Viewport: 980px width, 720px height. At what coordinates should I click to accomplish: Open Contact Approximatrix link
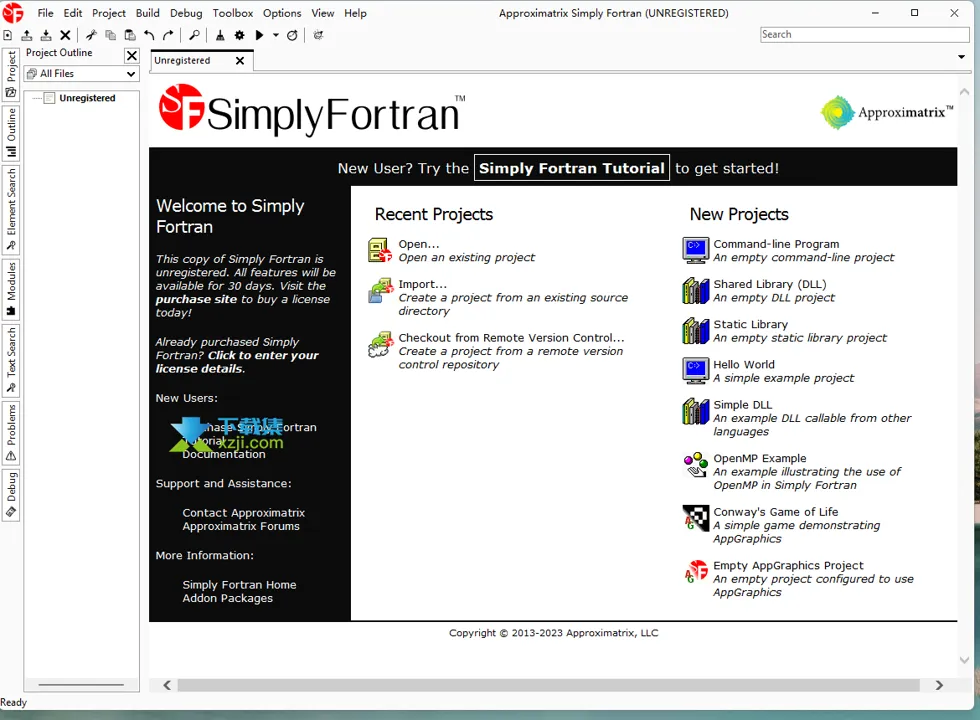244,512
